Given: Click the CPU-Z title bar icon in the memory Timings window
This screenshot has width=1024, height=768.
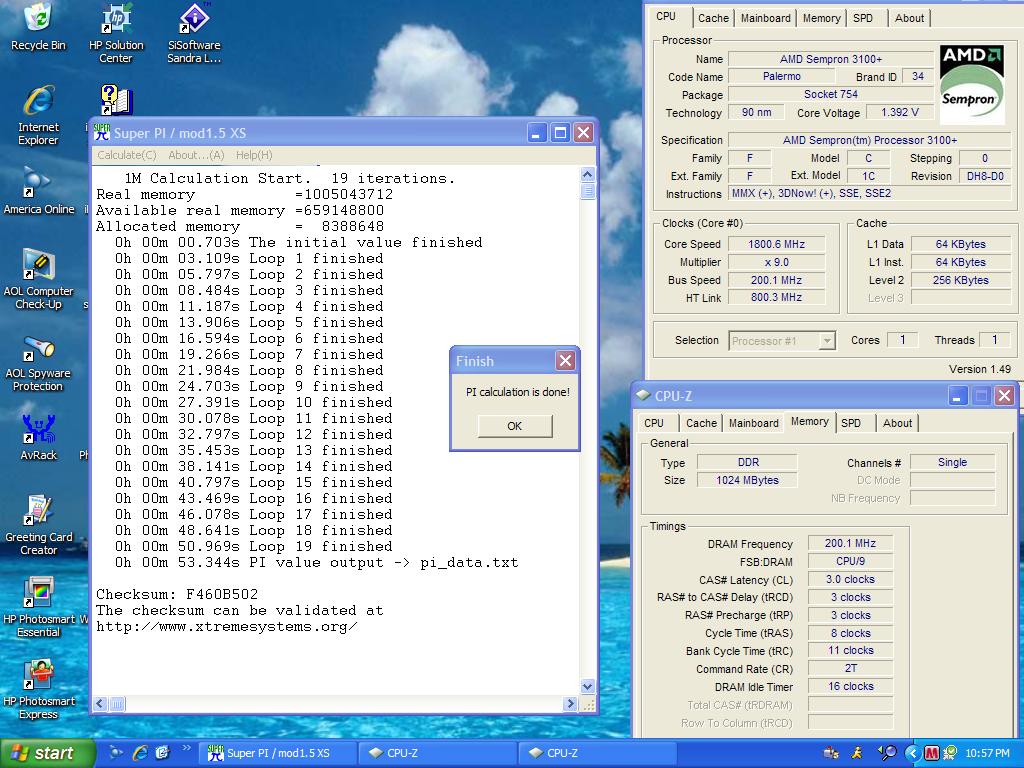Looking at the screenshot, I should (x=643, y=395).
